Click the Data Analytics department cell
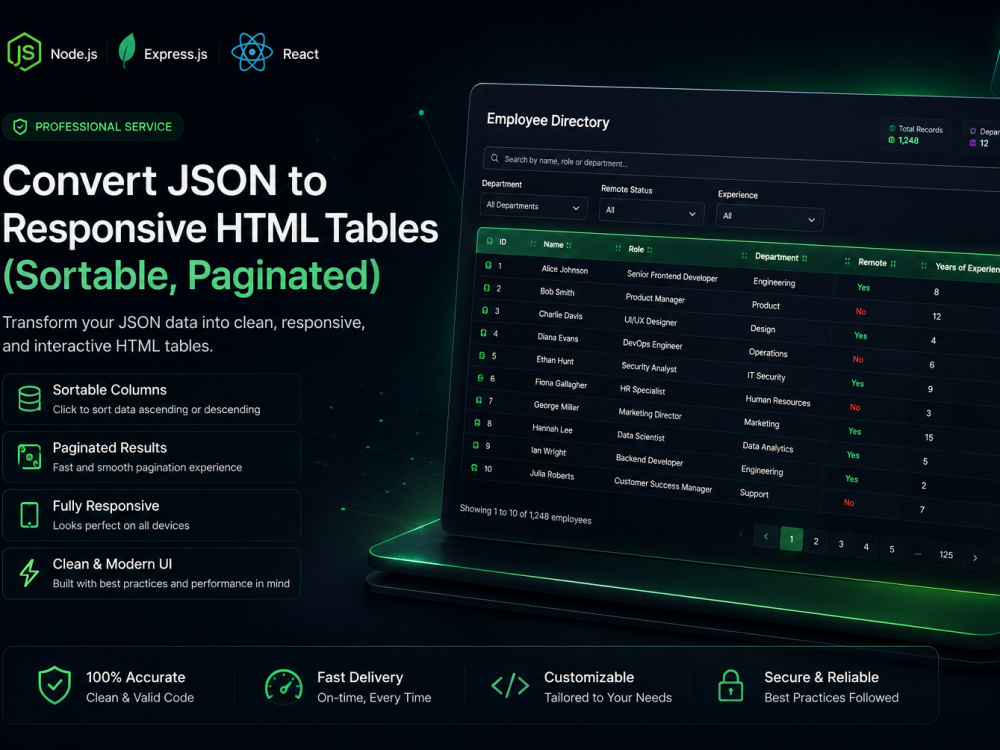The width and height of the screenshot is (1000, 750). 768,447
